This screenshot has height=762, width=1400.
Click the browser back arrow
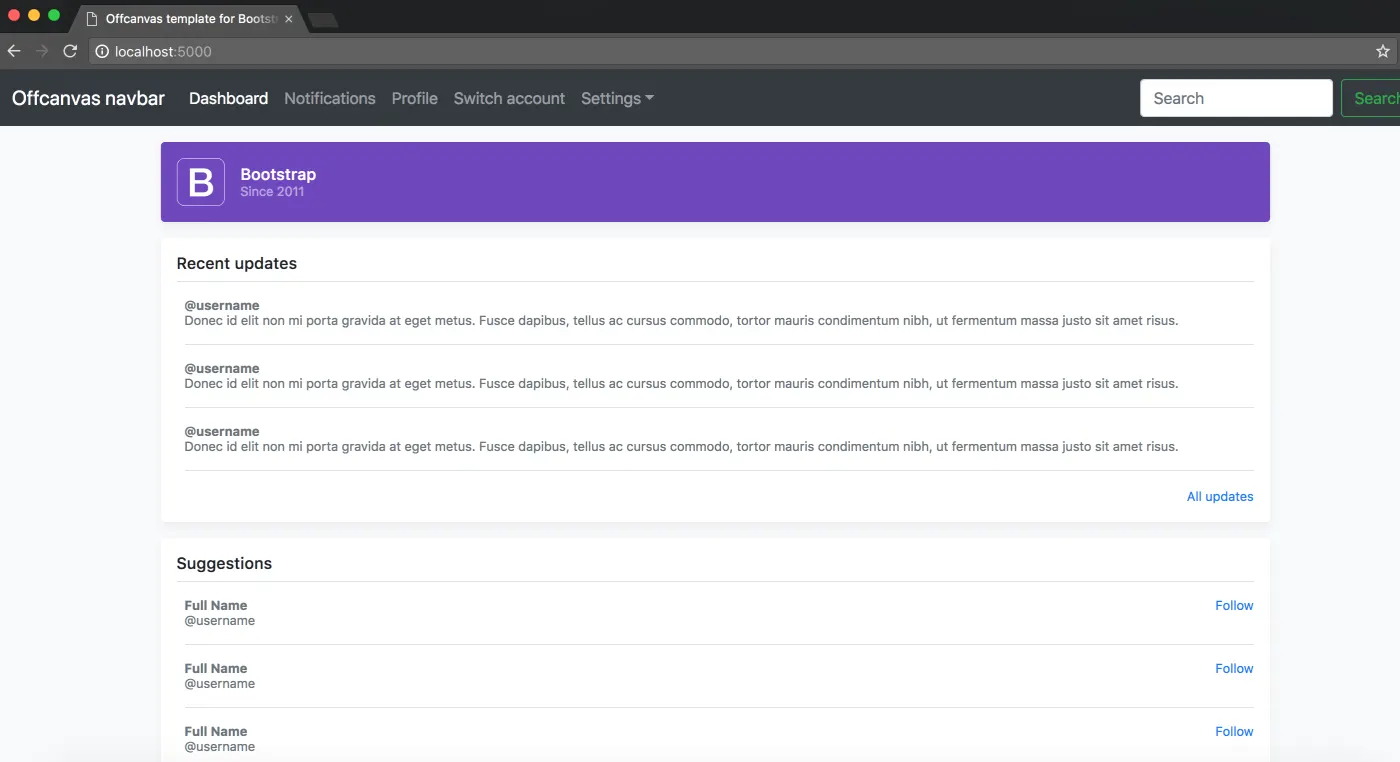click(14, 51)
